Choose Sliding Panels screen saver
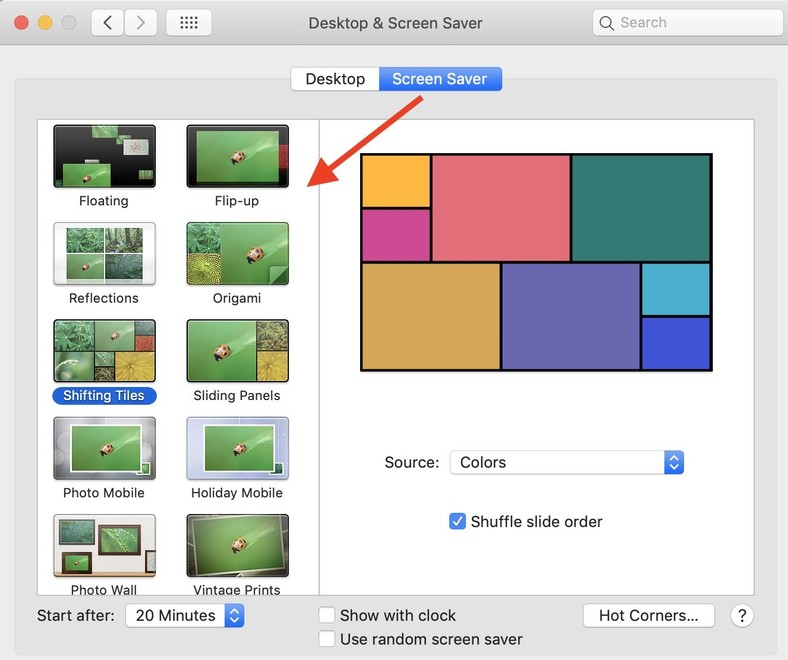 pos(238,351)
